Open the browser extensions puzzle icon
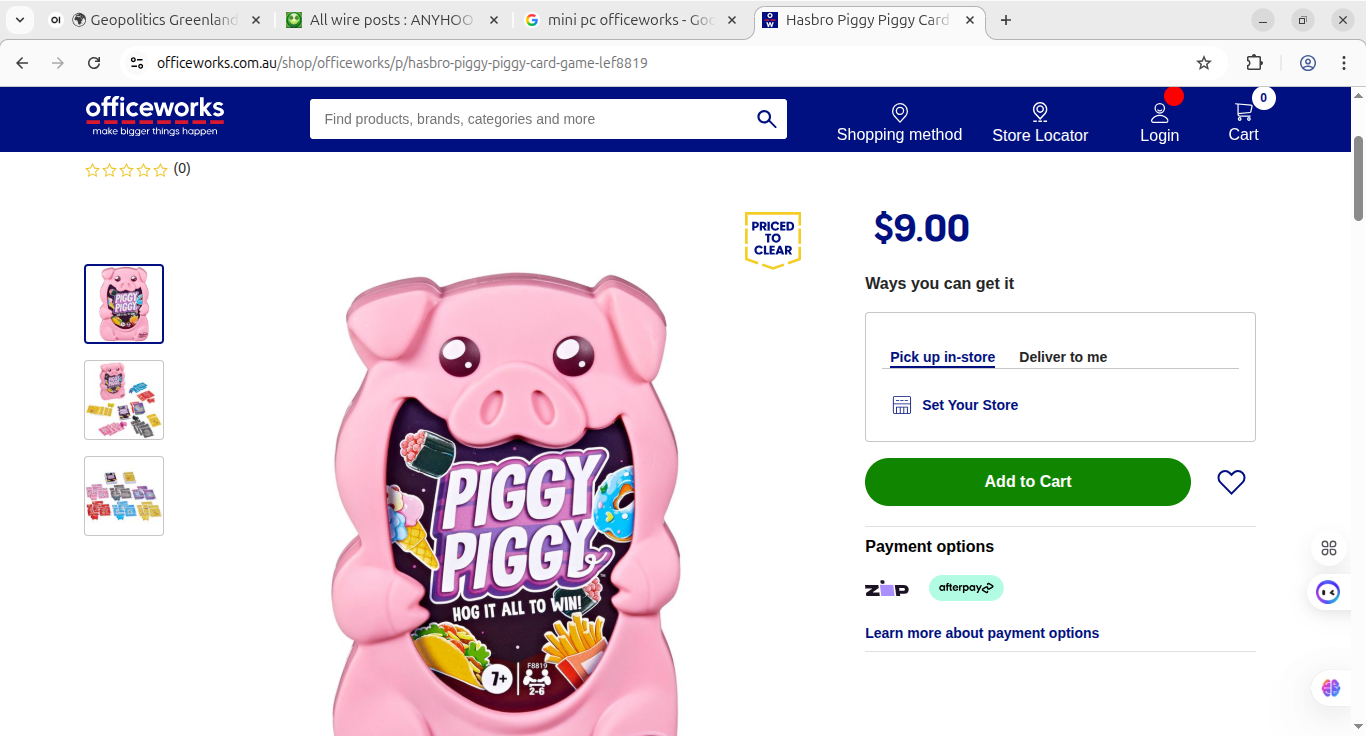The image size is (1366, 736). (1255, 63)
